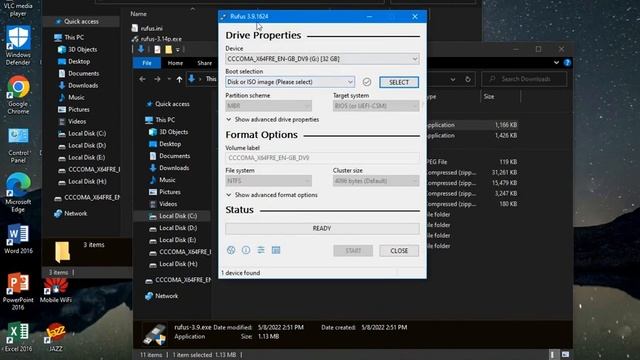
Task: Open PowerPoint 2016 desktop icon
Action: point(18,291)
